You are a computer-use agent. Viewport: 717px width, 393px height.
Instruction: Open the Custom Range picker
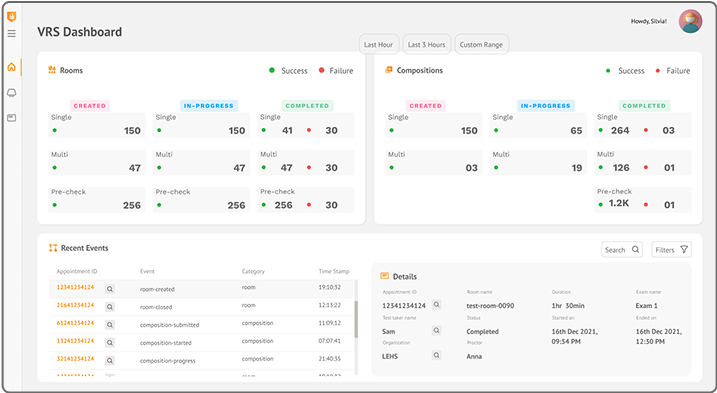pos(481,44)
